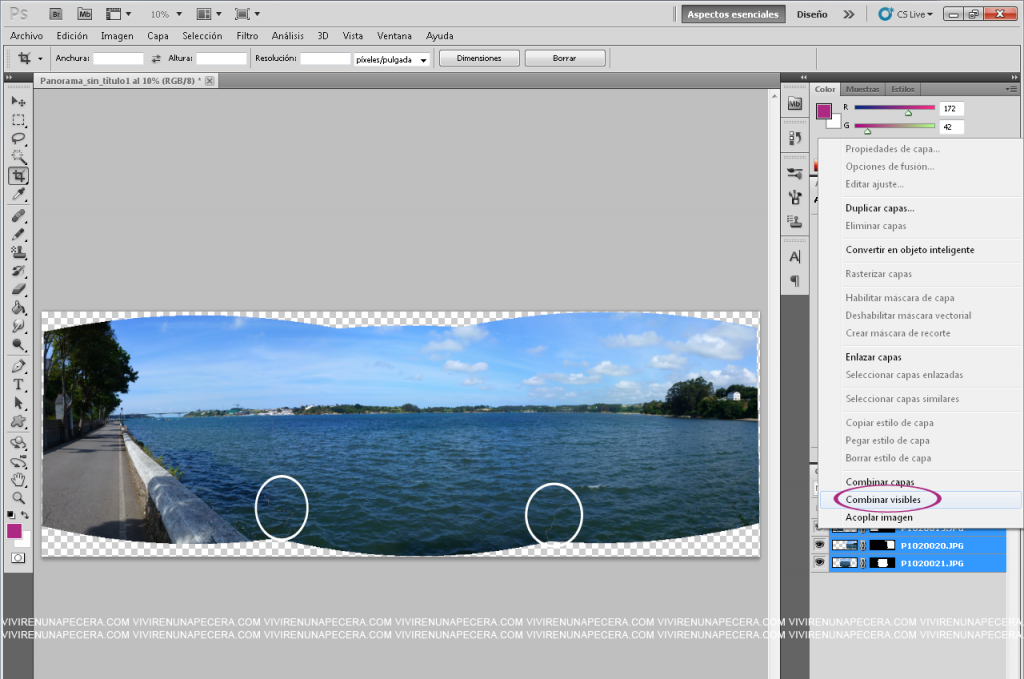Click the Dimensiones button
Image resolution: width=1024 pixels, height=679 pixels.
point(479,58)
